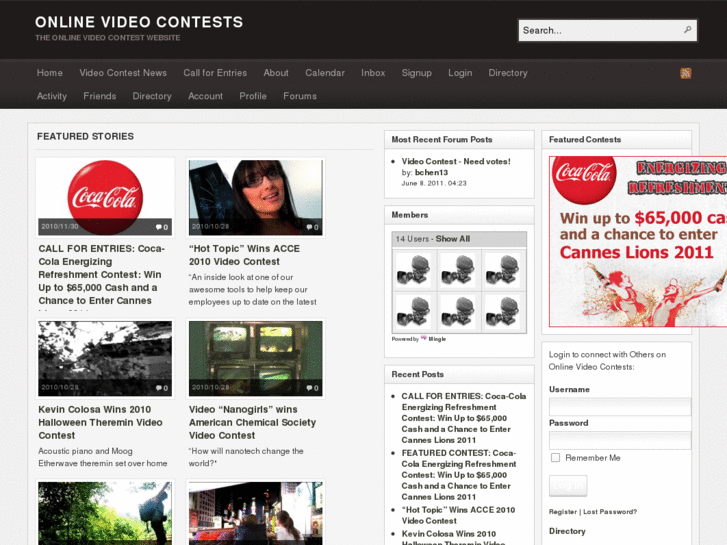Open the city street story thumbnail
This screenshot has height=545, width=727.
(x=255, y=513)
